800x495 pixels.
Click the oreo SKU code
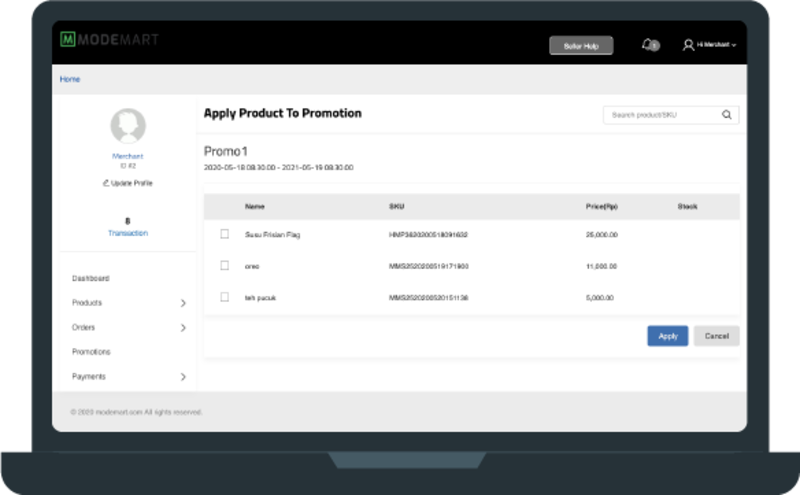coord(429,266)
